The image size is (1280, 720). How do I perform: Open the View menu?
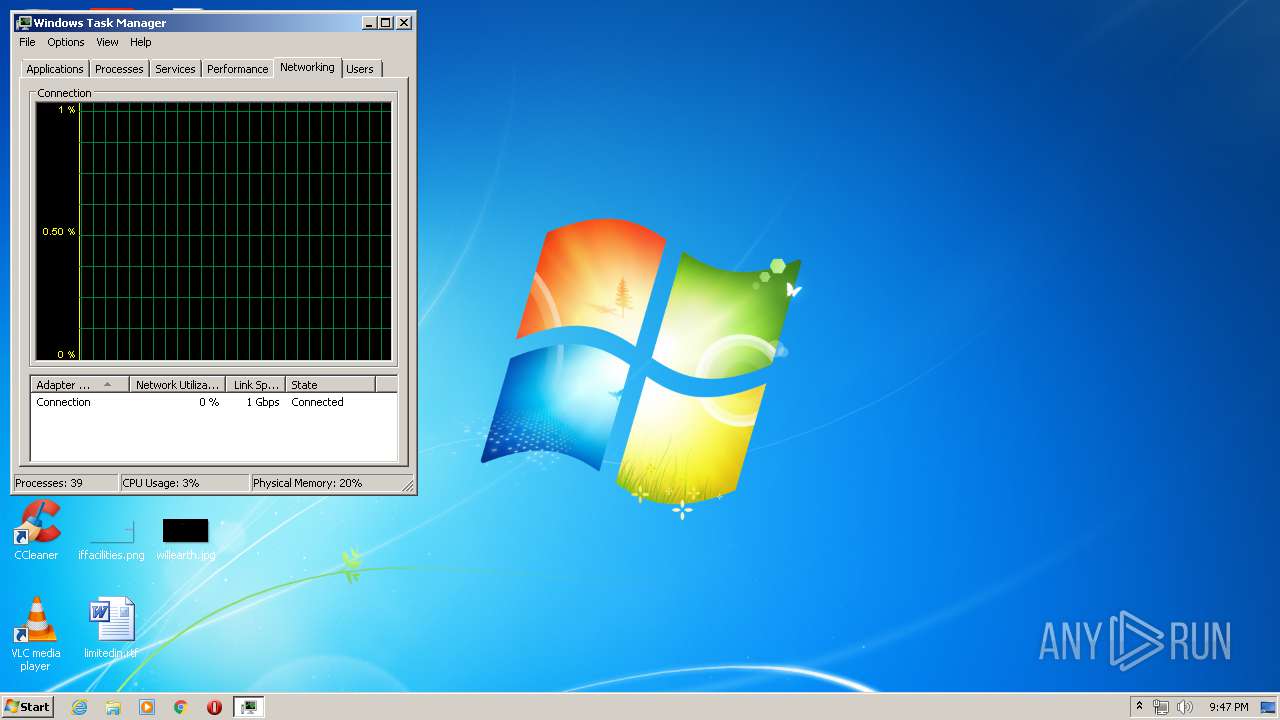107,42
